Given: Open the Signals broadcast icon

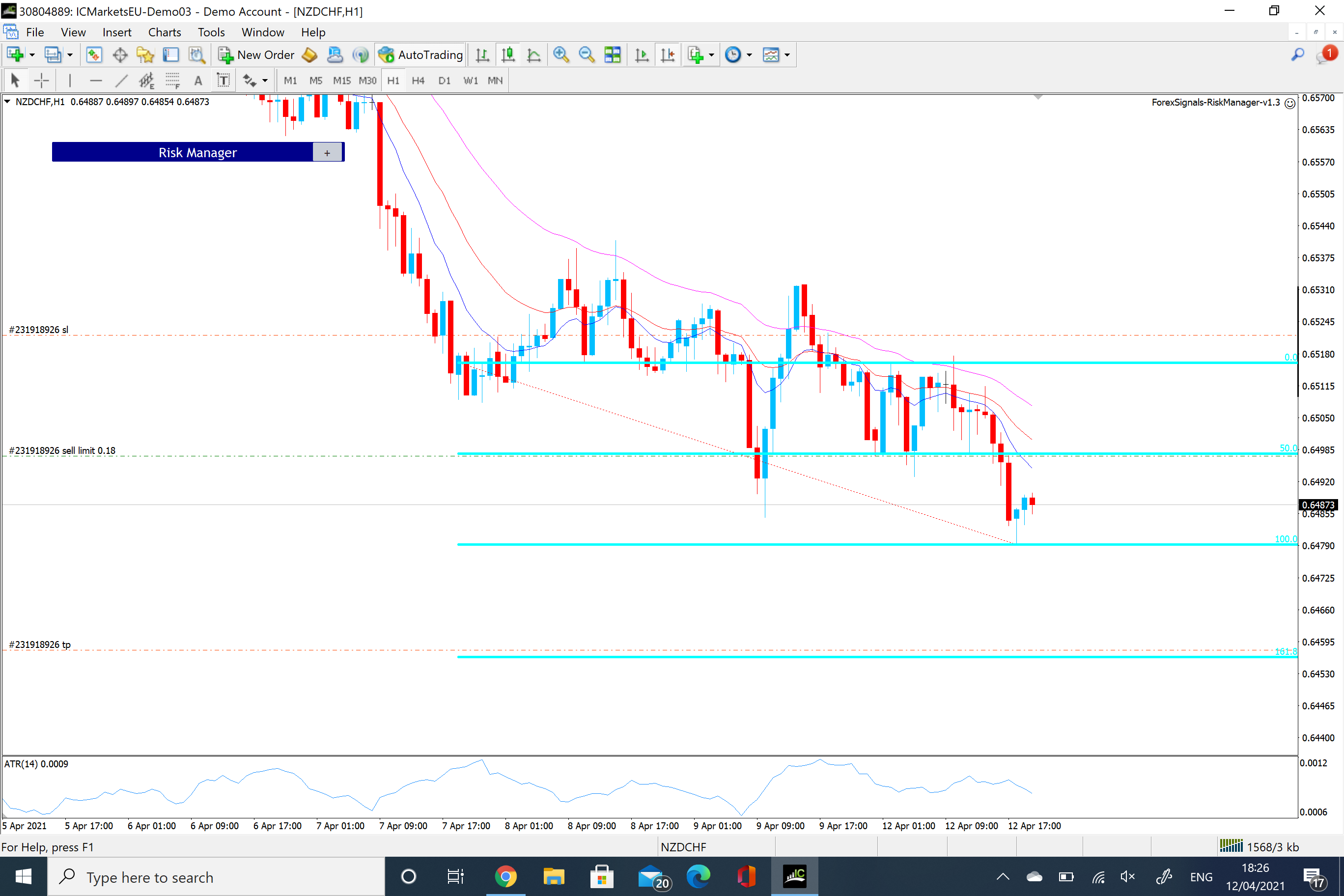Looking at the screenshot, I should [x=361, y=55].
